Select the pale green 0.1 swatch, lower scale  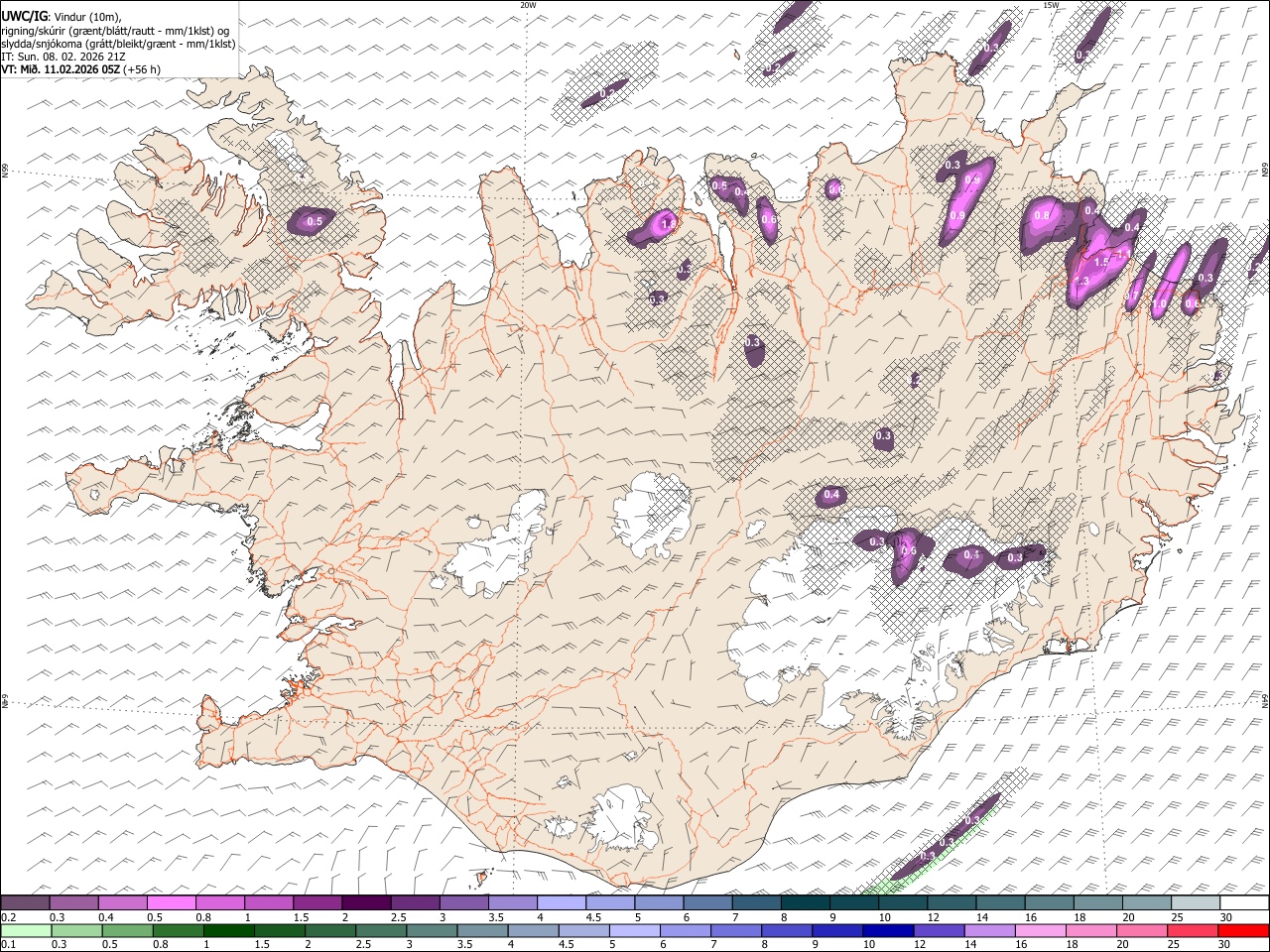[26, 930]
